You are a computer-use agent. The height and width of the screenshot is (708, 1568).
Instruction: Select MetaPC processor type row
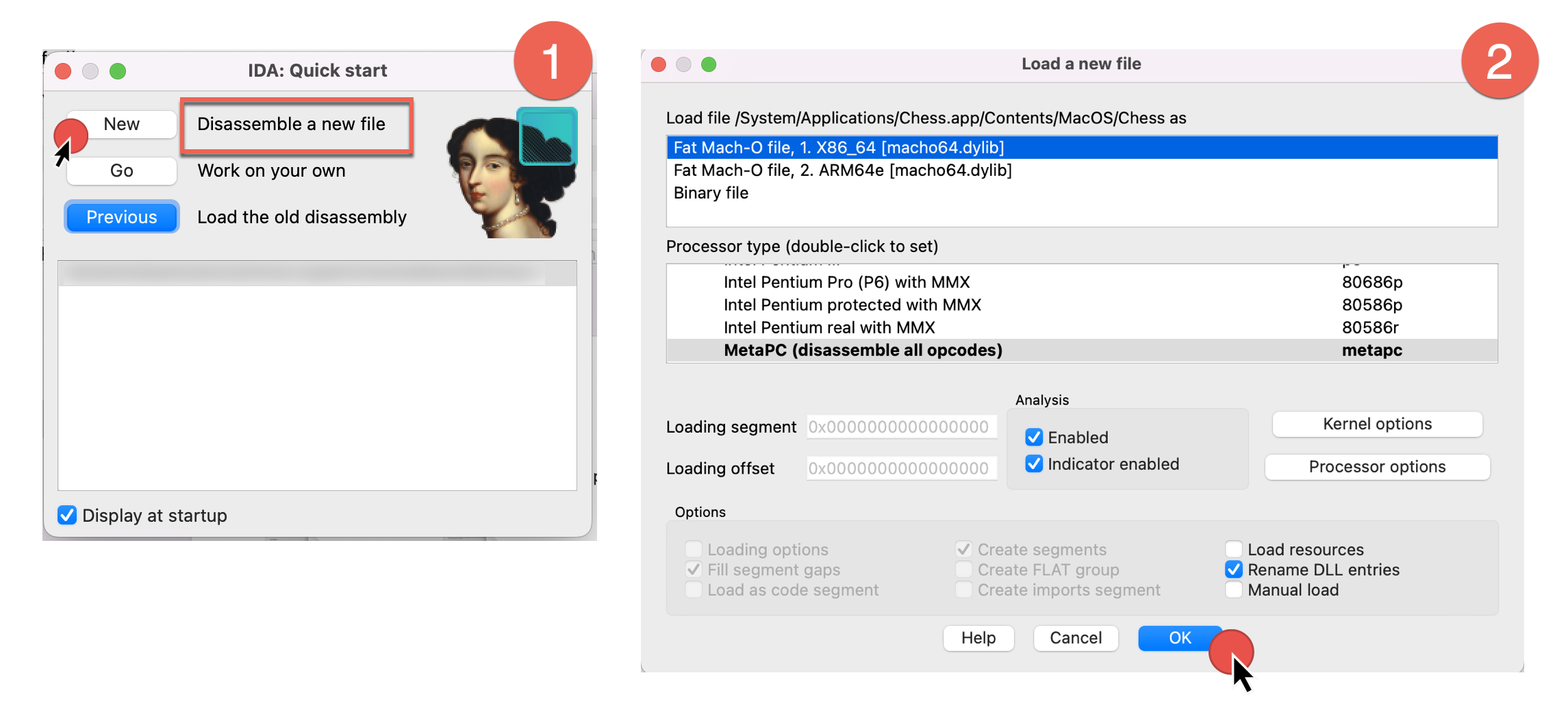click(x=863, y=351)
